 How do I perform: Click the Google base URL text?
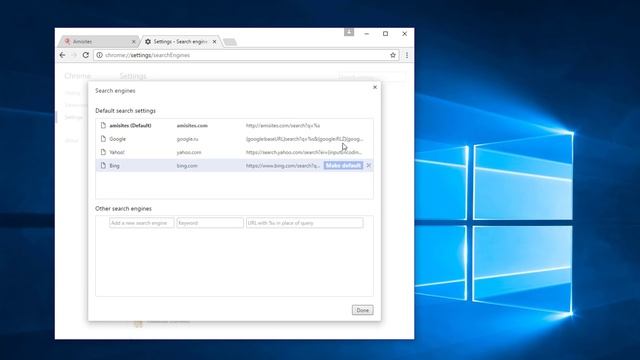pyautogui.click(x=304, y=139)
